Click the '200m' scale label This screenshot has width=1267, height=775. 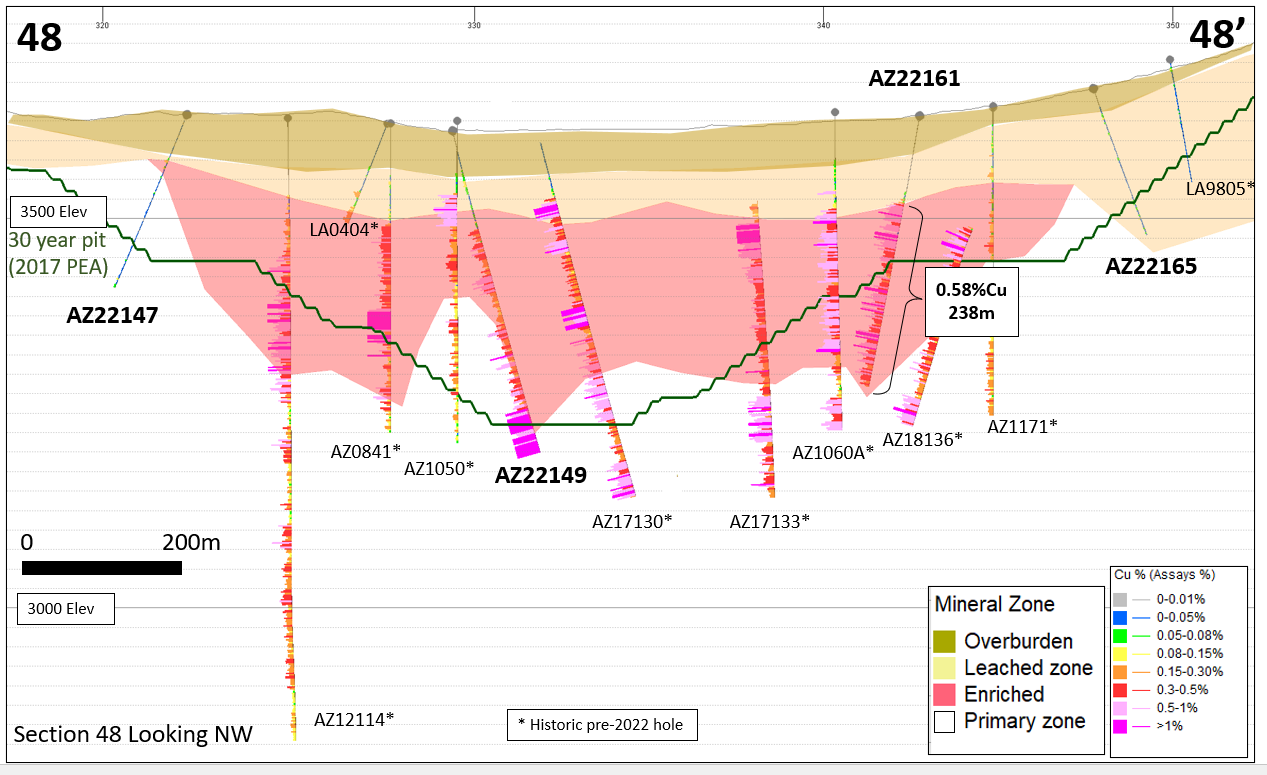191,543
